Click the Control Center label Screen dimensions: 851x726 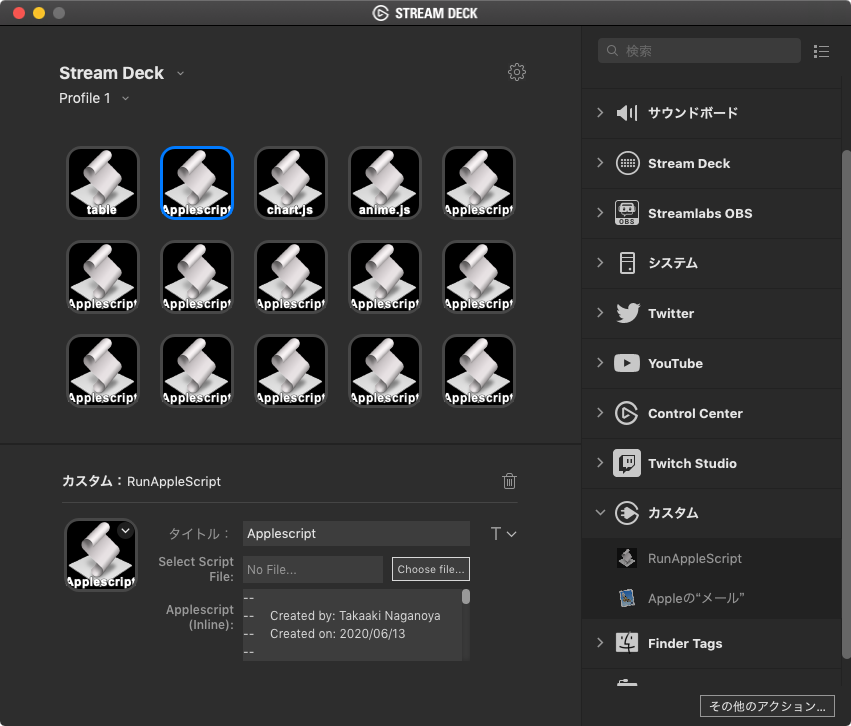pos(695,413)
